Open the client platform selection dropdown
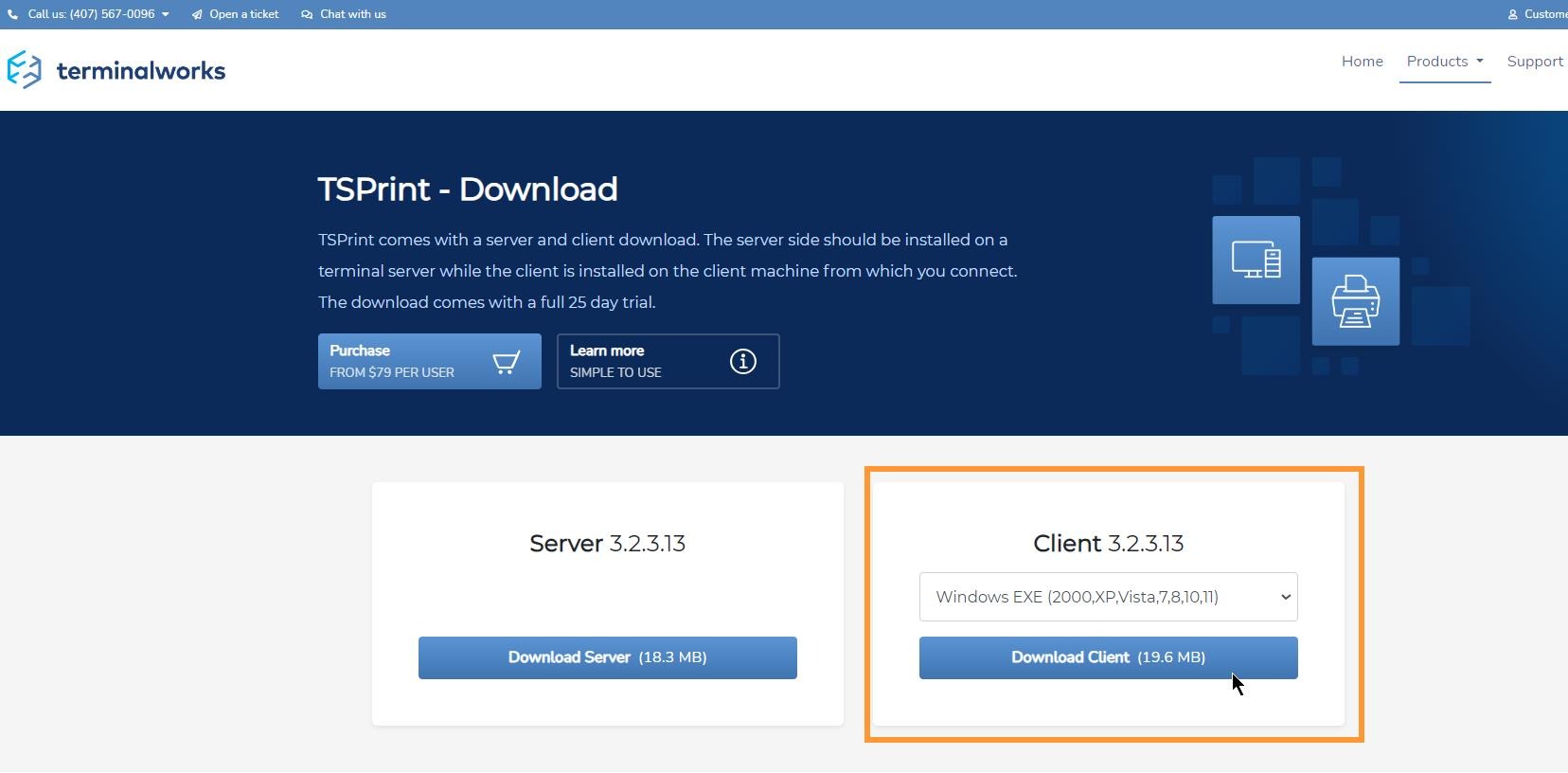Viewport: 1568px width, 773px height. click(1108, 597)
